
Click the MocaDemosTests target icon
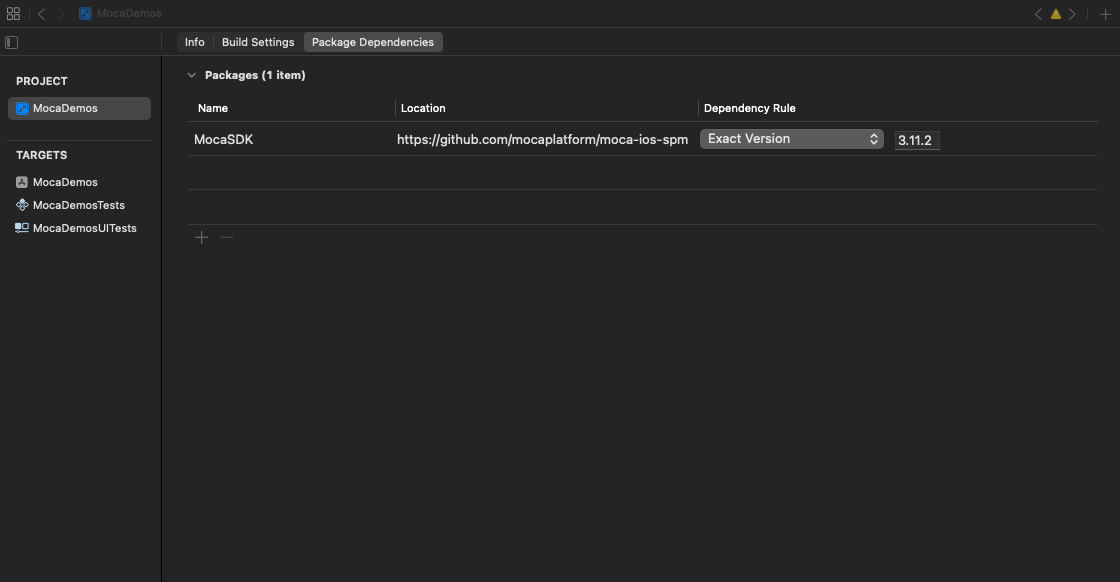click(22, 205)
